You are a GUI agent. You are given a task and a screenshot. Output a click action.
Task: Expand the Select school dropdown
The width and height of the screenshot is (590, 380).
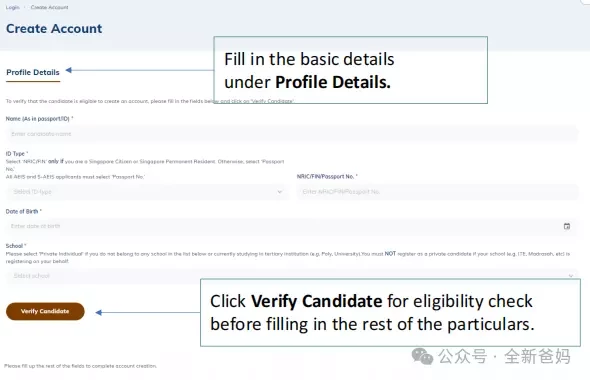tap(292, 276)
